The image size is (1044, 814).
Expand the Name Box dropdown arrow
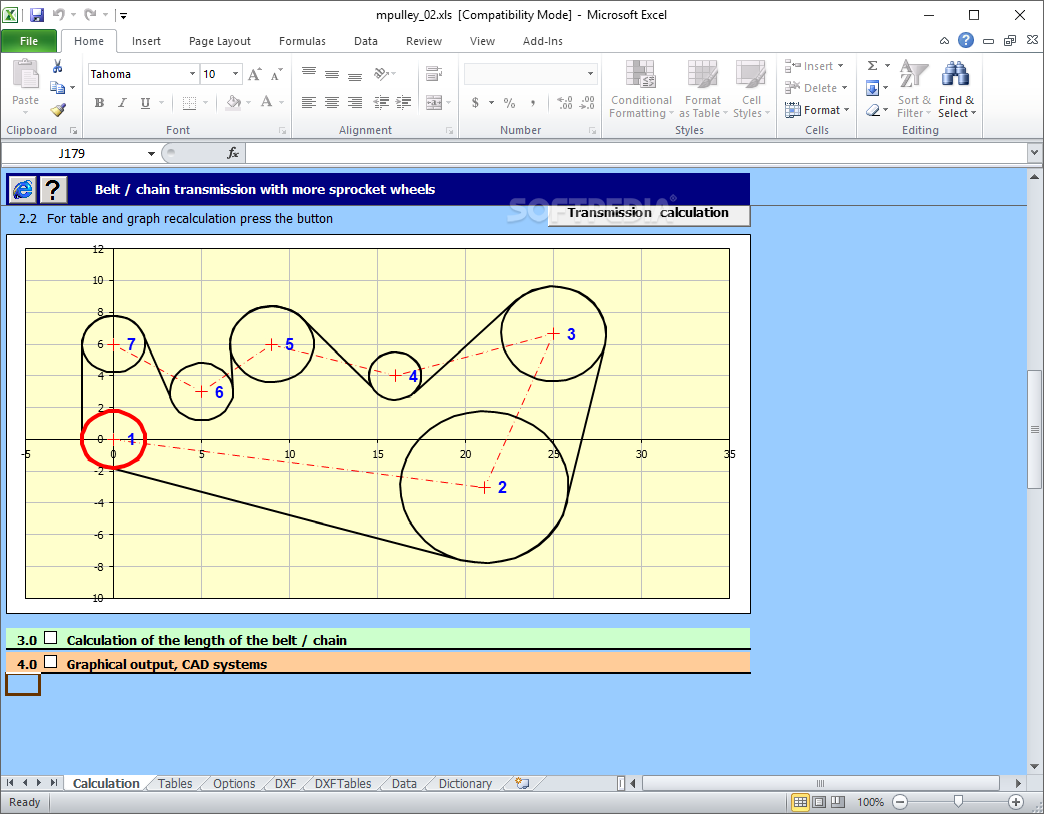[151, 154]
